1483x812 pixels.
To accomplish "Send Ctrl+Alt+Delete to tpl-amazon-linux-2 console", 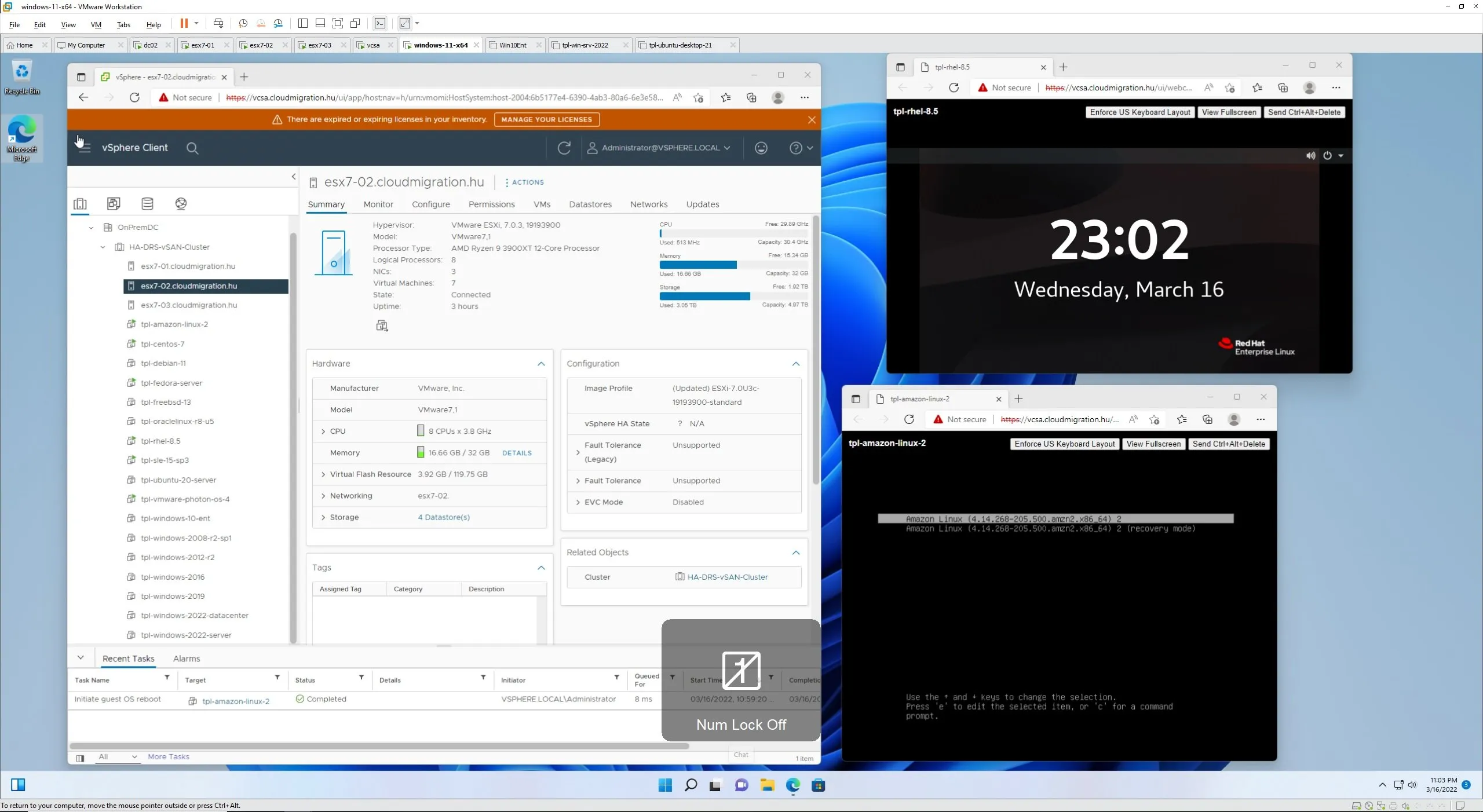I will pos(1229,444).
